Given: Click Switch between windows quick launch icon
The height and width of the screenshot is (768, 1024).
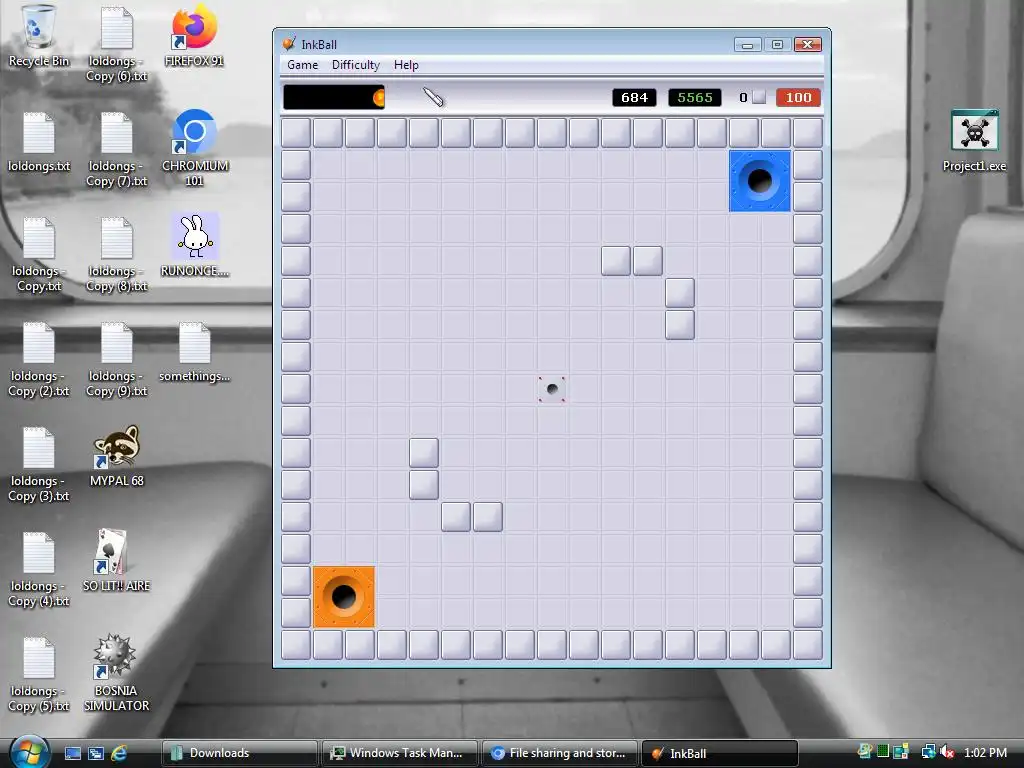Looking at the screenshot, I should 96,753.
